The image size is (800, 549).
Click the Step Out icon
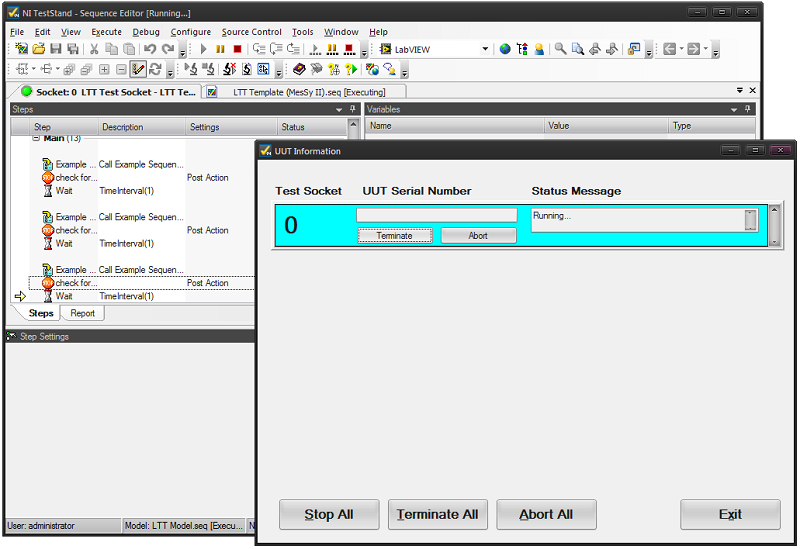(293, 49)
